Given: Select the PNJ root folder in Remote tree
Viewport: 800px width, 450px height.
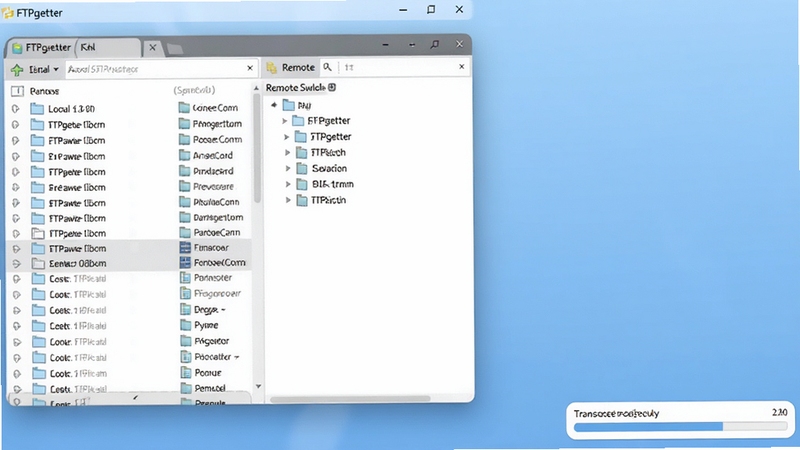Looking at the screenshot, I should 298,106.
